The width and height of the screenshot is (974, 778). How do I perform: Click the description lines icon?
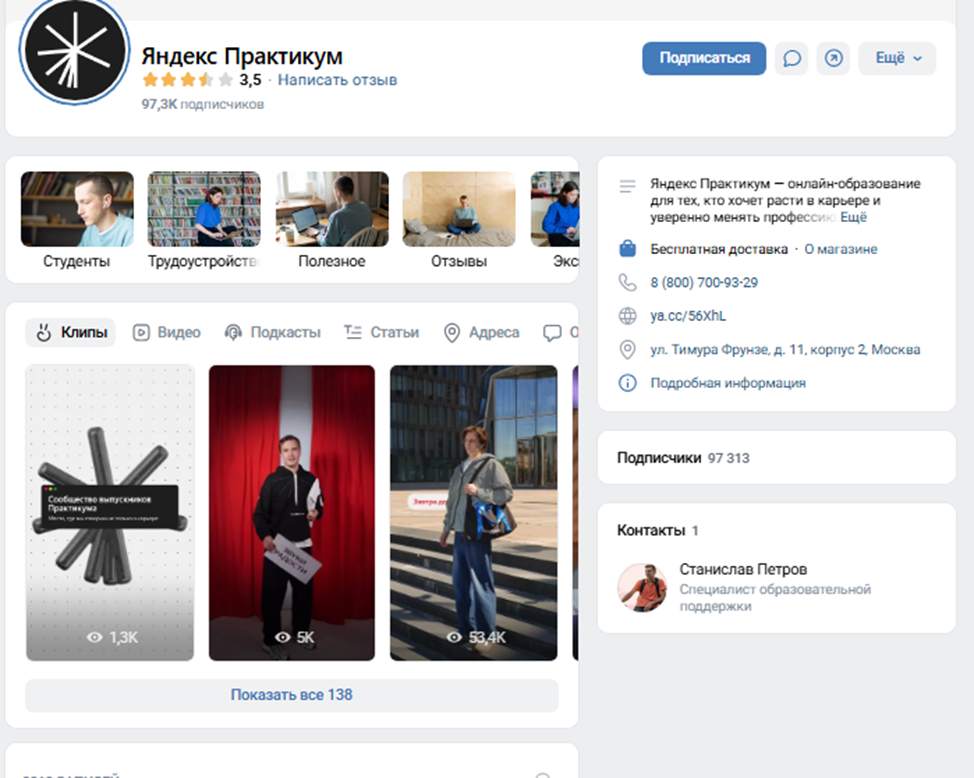click(627, 186)
